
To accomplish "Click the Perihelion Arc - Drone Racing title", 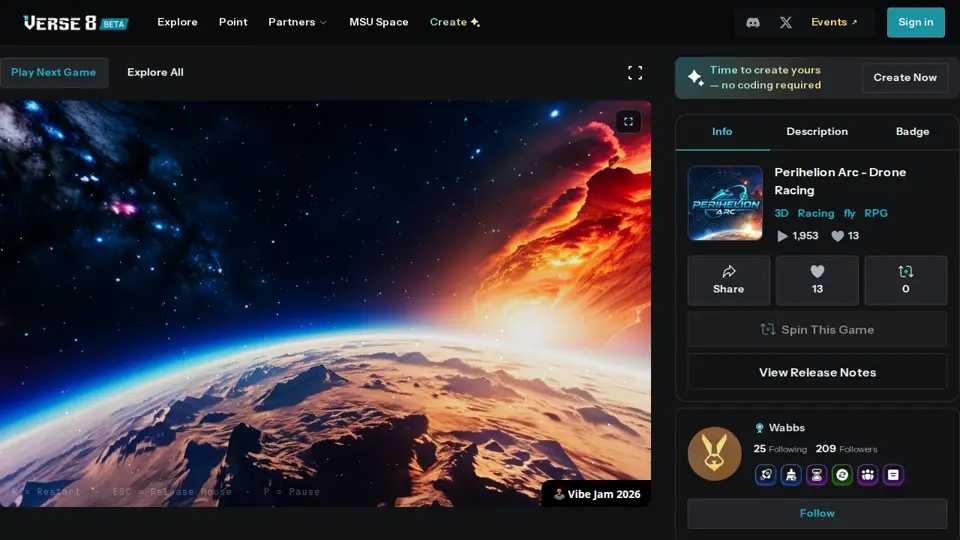I will 840,181.
